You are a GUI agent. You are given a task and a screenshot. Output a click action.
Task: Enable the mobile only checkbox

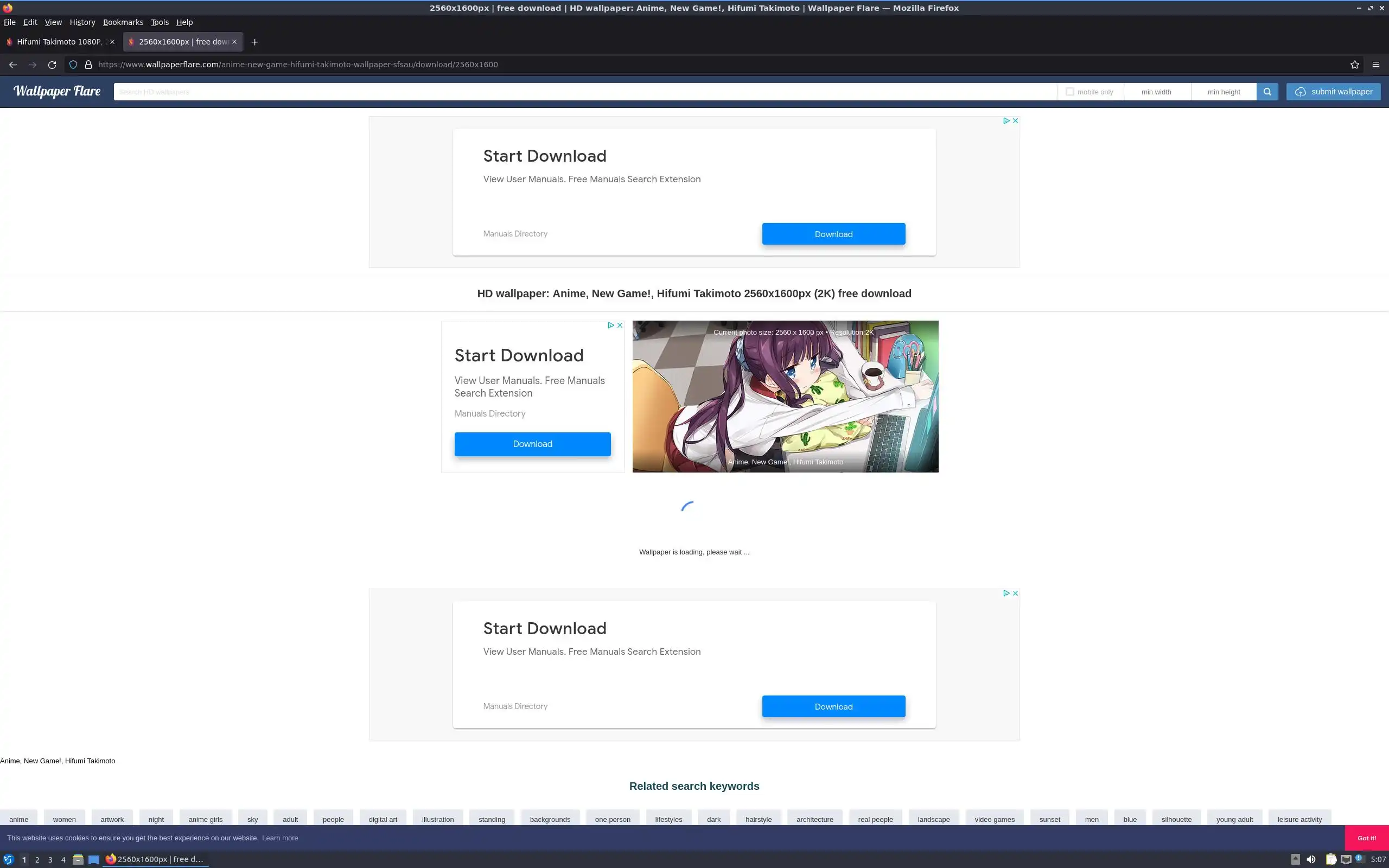(x=1069, y=92)
